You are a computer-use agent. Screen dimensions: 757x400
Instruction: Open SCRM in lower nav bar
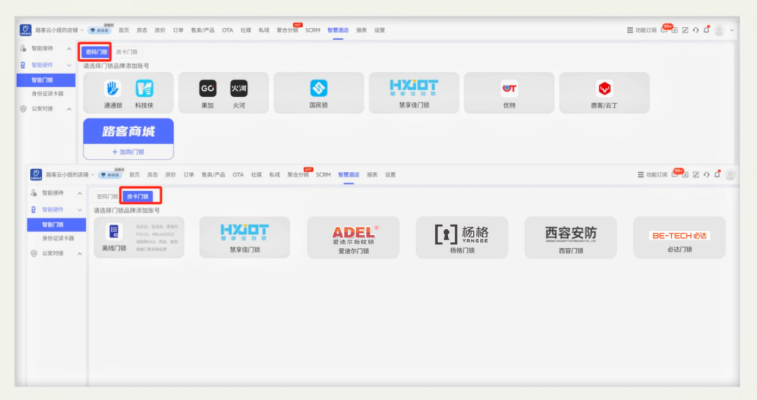click(x=323, y=175)
